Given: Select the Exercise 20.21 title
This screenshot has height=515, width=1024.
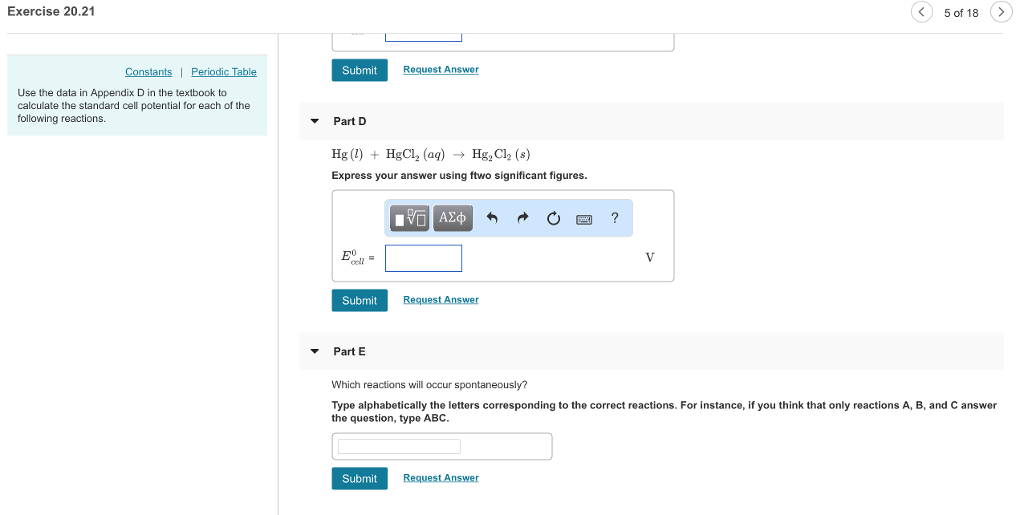Looking at the screenshot, I should pos(51,12).
